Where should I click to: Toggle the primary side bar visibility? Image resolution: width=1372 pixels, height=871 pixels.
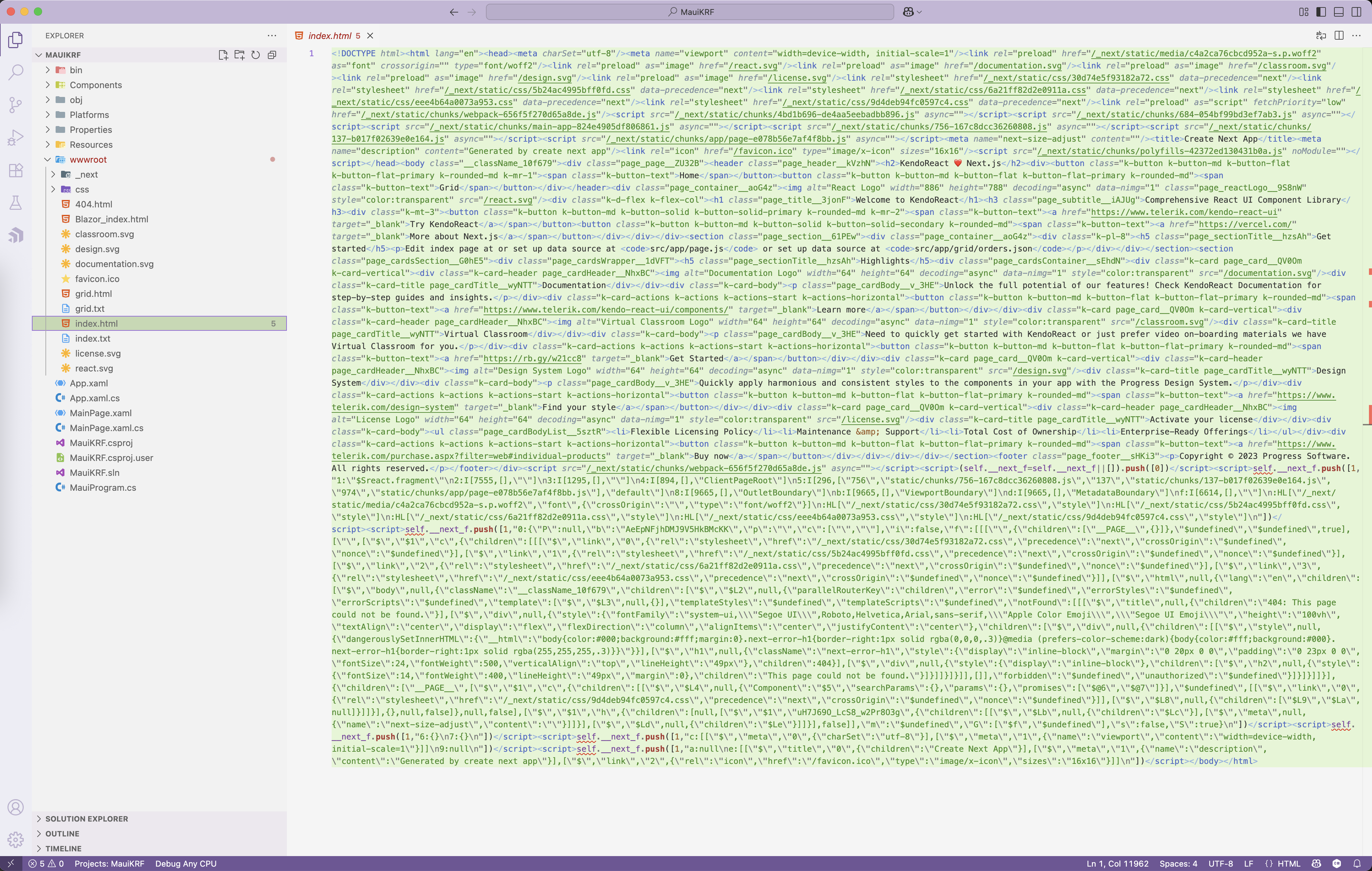[x=1321, y=12]
